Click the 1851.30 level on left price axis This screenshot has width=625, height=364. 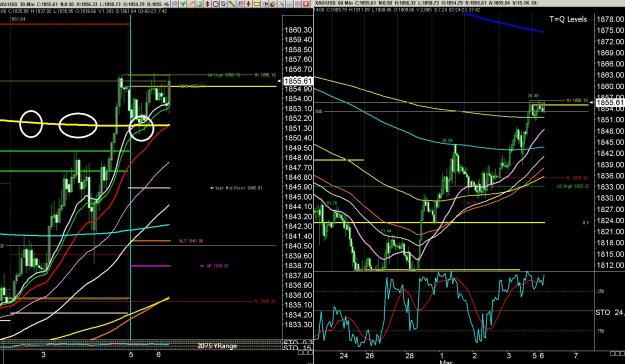298,128
